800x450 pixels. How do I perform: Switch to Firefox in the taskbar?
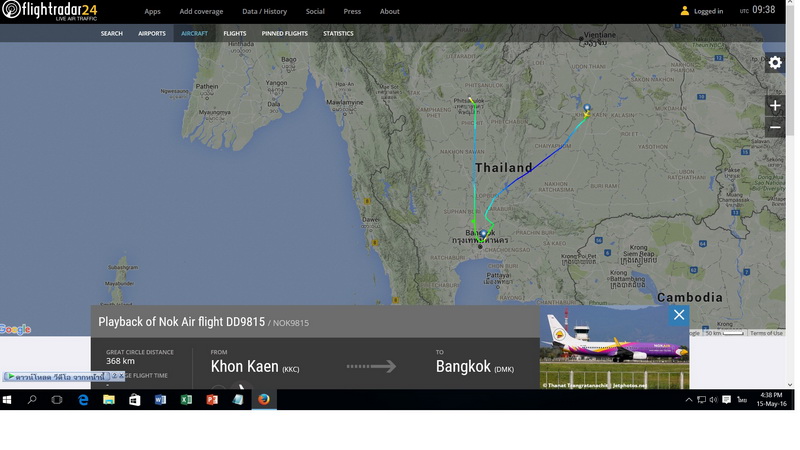coord(264,399)
